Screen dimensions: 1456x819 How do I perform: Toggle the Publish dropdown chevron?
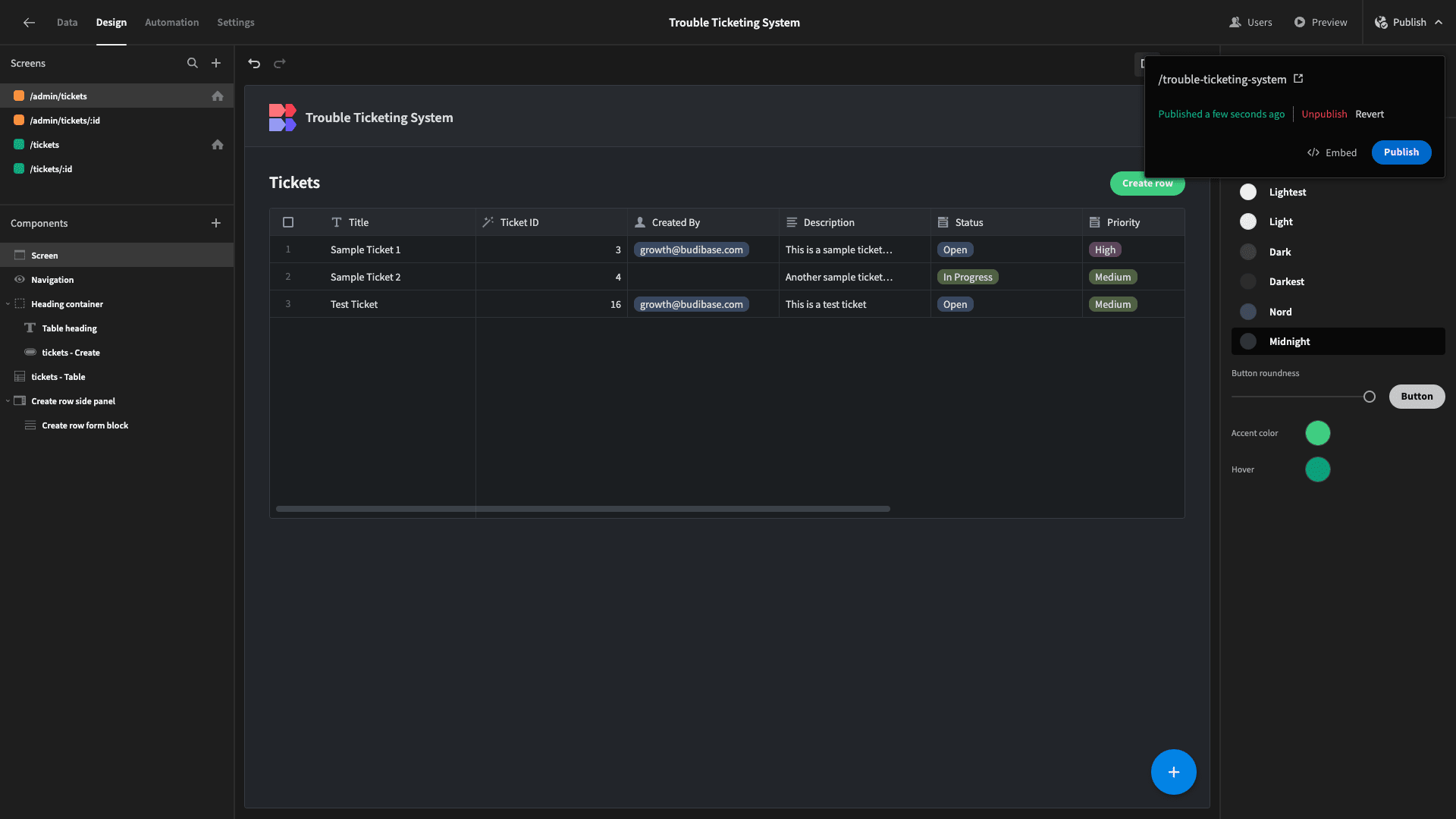[x=1439, y=23]
